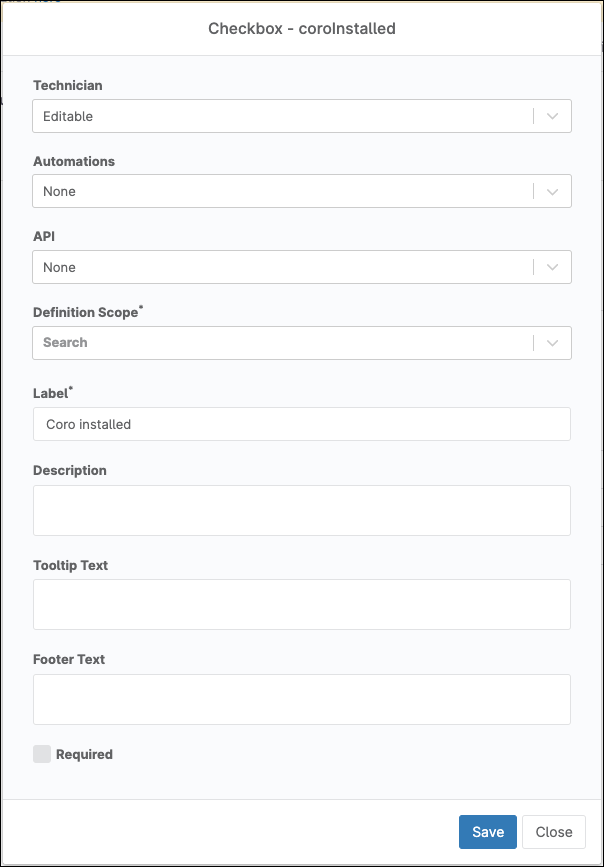This screenshot has width=604, height=867.
Task: Expand the Definition Scope chevron
Action: point(552,343)
